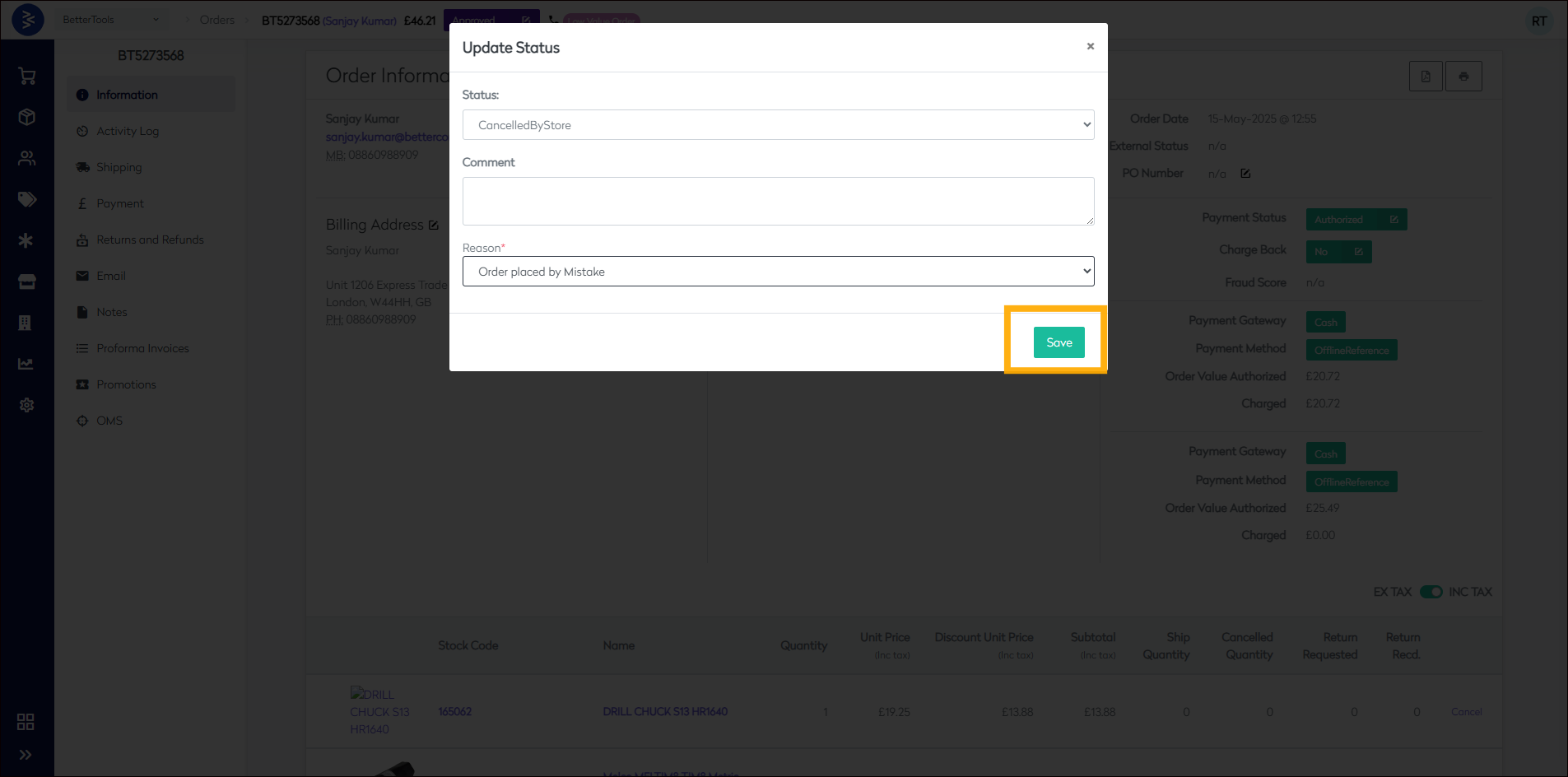The width and height of the screenshot is (1568, 777).
Task: Click the print order icon
Action: (1463, 77)
